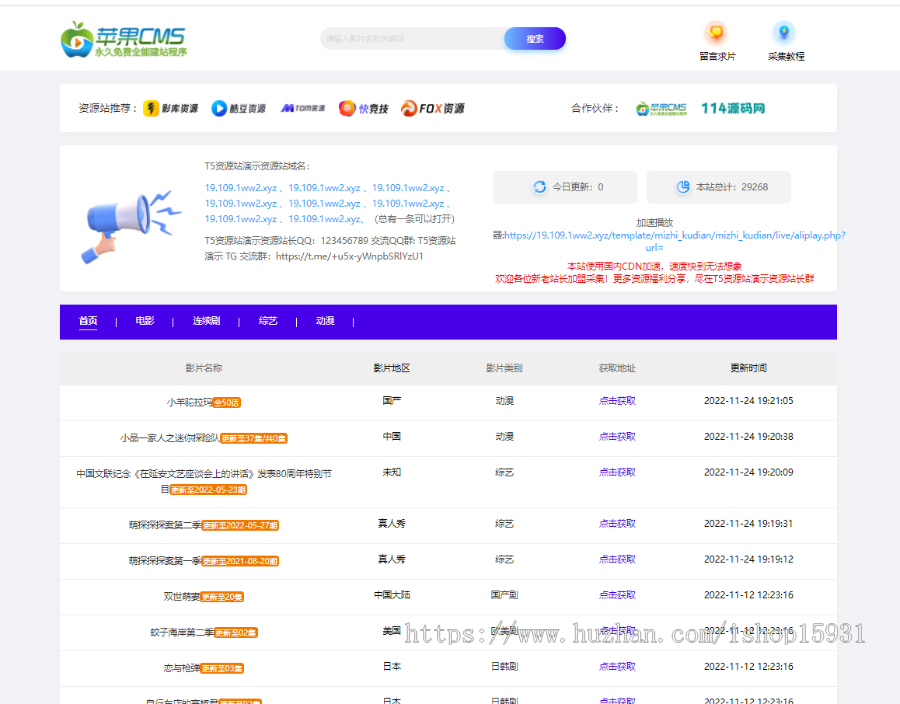Open the 114源码网 partner logo

(x=733, y=108)
